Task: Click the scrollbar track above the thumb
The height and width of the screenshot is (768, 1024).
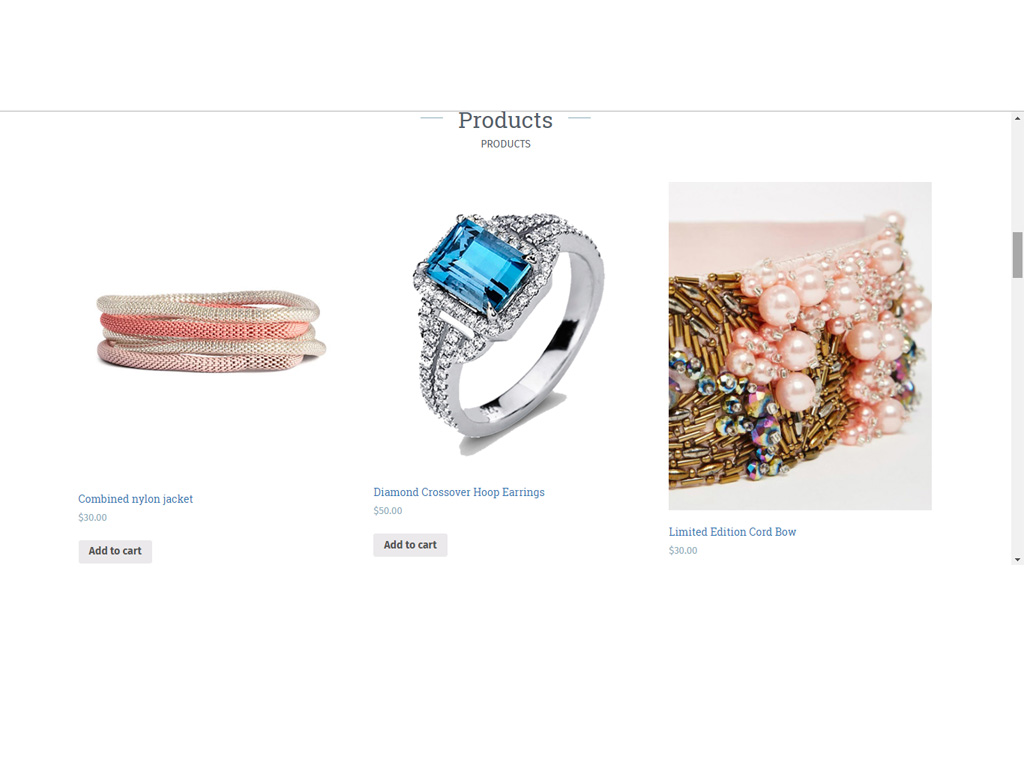Action: coord(1017,178)
